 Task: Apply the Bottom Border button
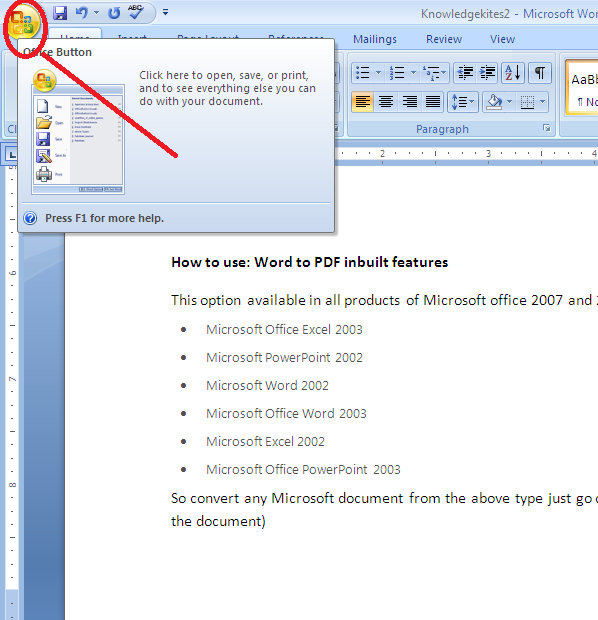click(x=527, y=102)
